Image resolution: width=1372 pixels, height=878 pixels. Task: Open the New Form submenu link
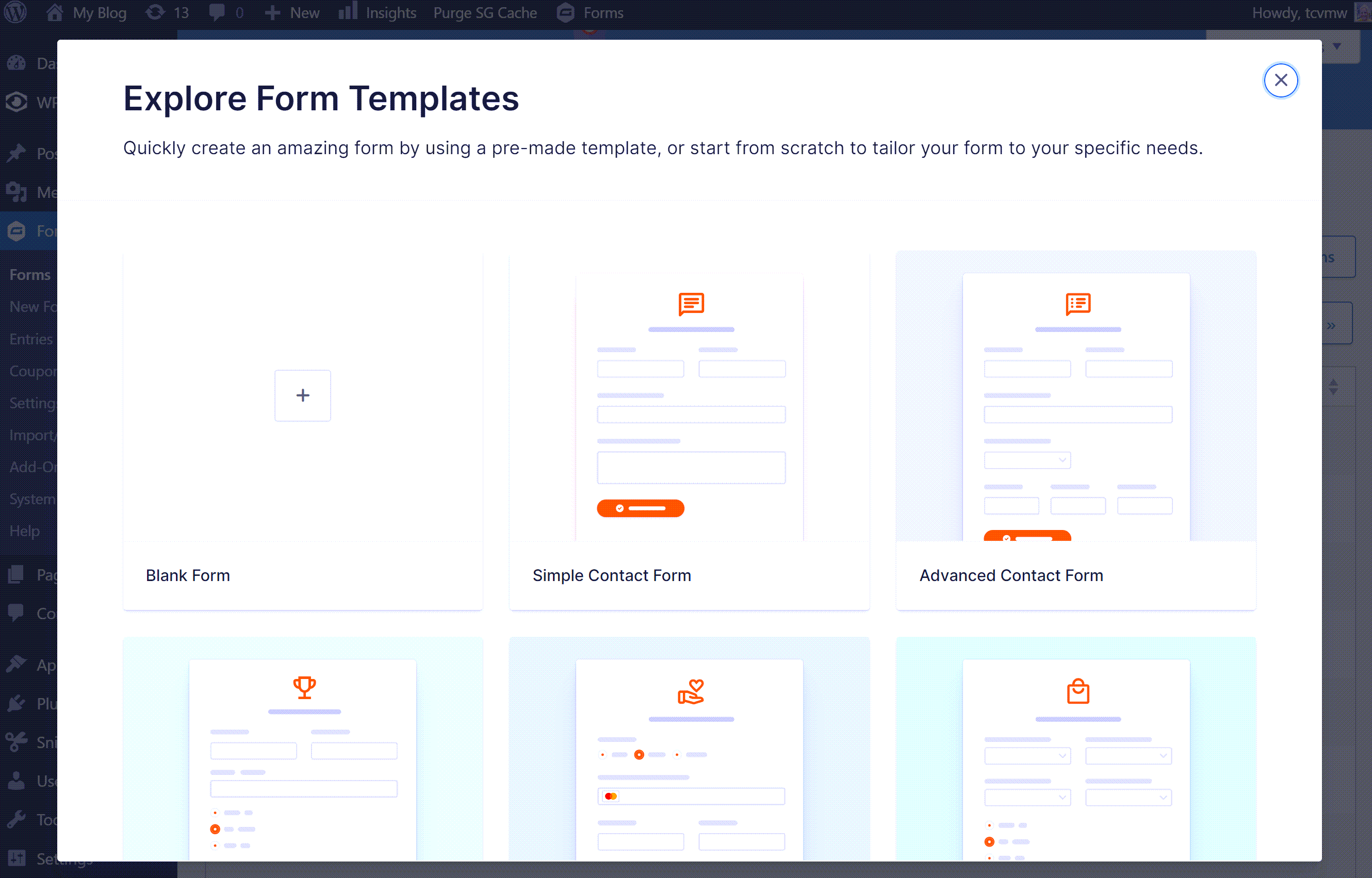click(33, 307)
